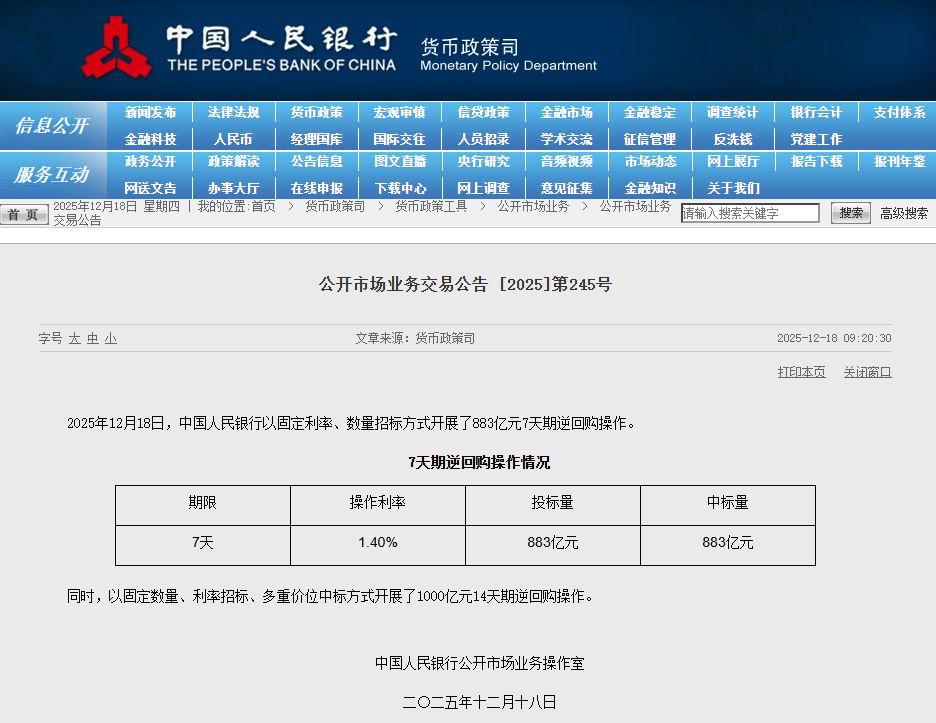Open the 金融市场 navigation item
936x723 pixels.
tap(566, 113)
